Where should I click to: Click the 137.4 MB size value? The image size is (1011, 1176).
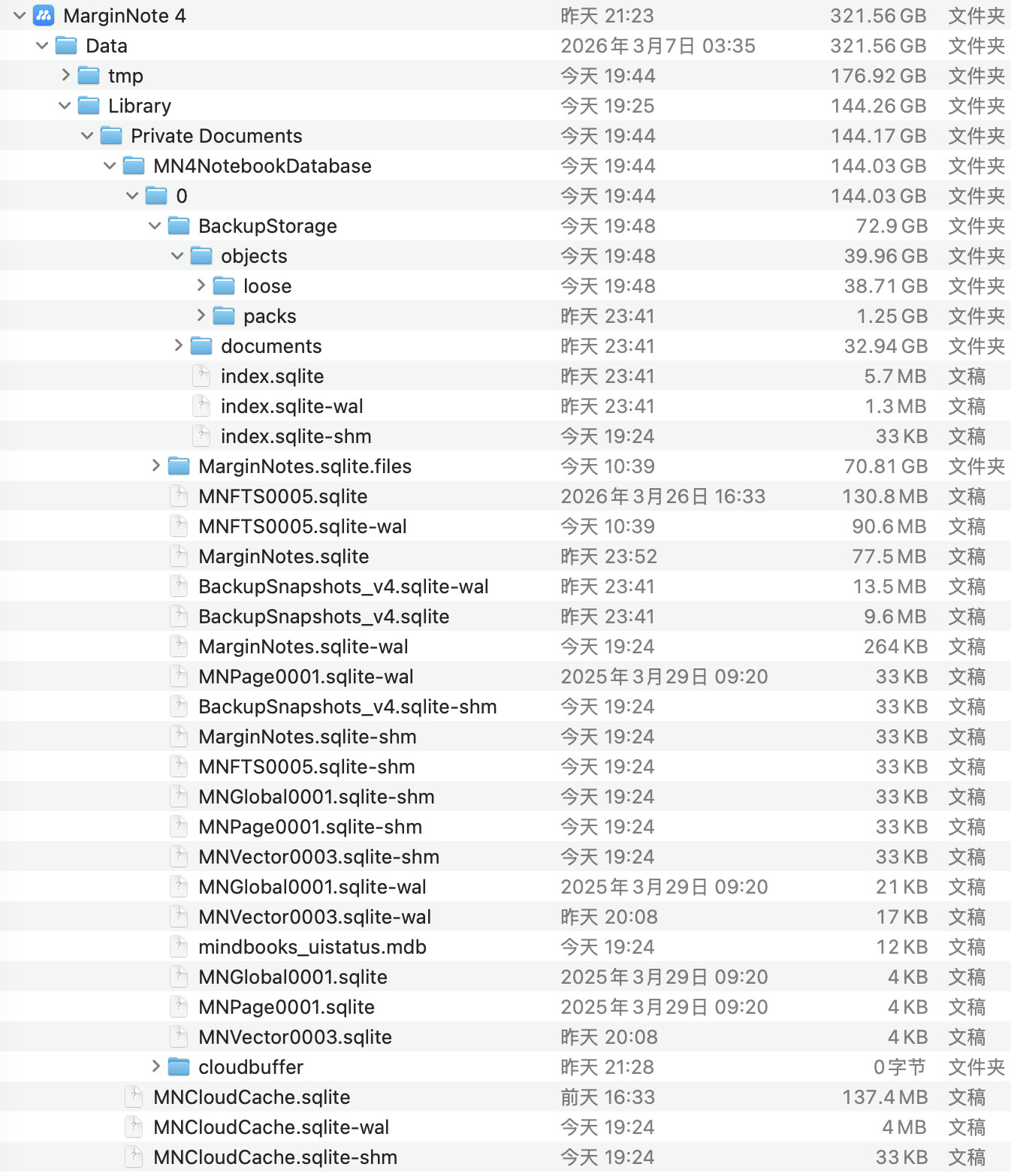[885, 1097]
